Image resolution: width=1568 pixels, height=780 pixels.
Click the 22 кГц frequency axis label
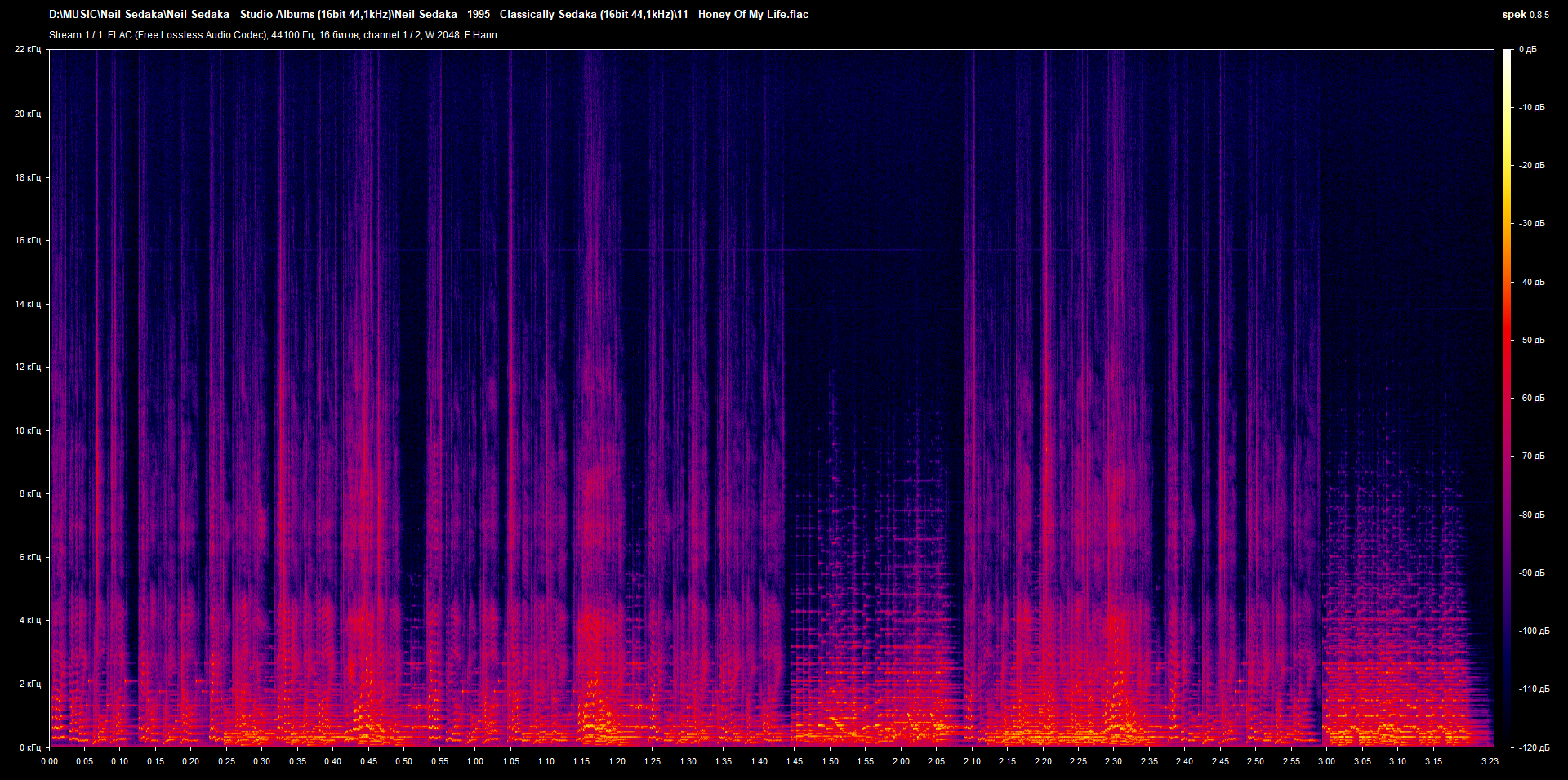28,50
